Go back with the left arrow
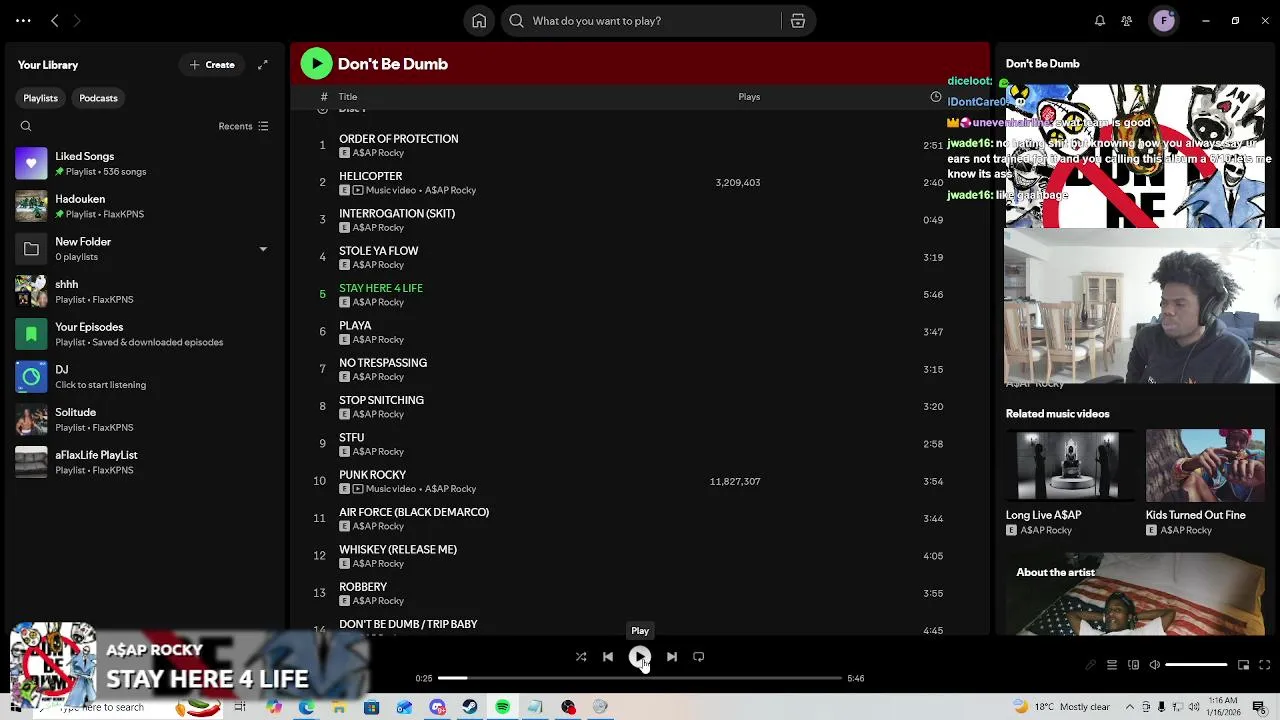The image size is (1280, 720). point(55,21)
